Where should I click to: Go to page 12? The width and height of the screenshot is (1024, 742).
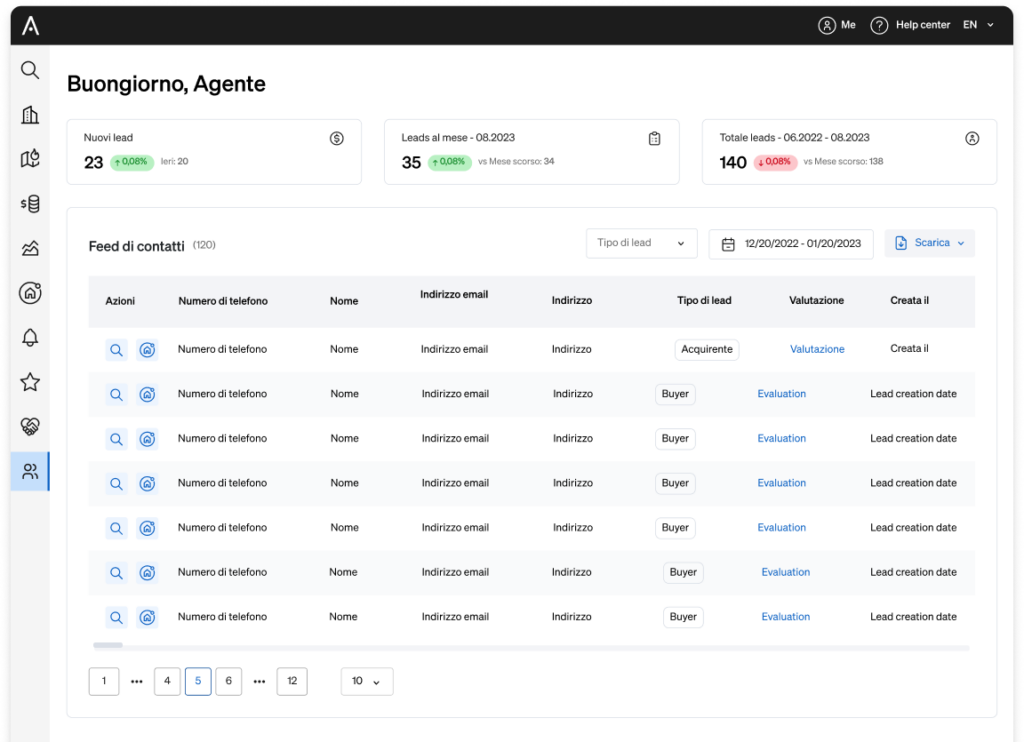click(292, 681)
